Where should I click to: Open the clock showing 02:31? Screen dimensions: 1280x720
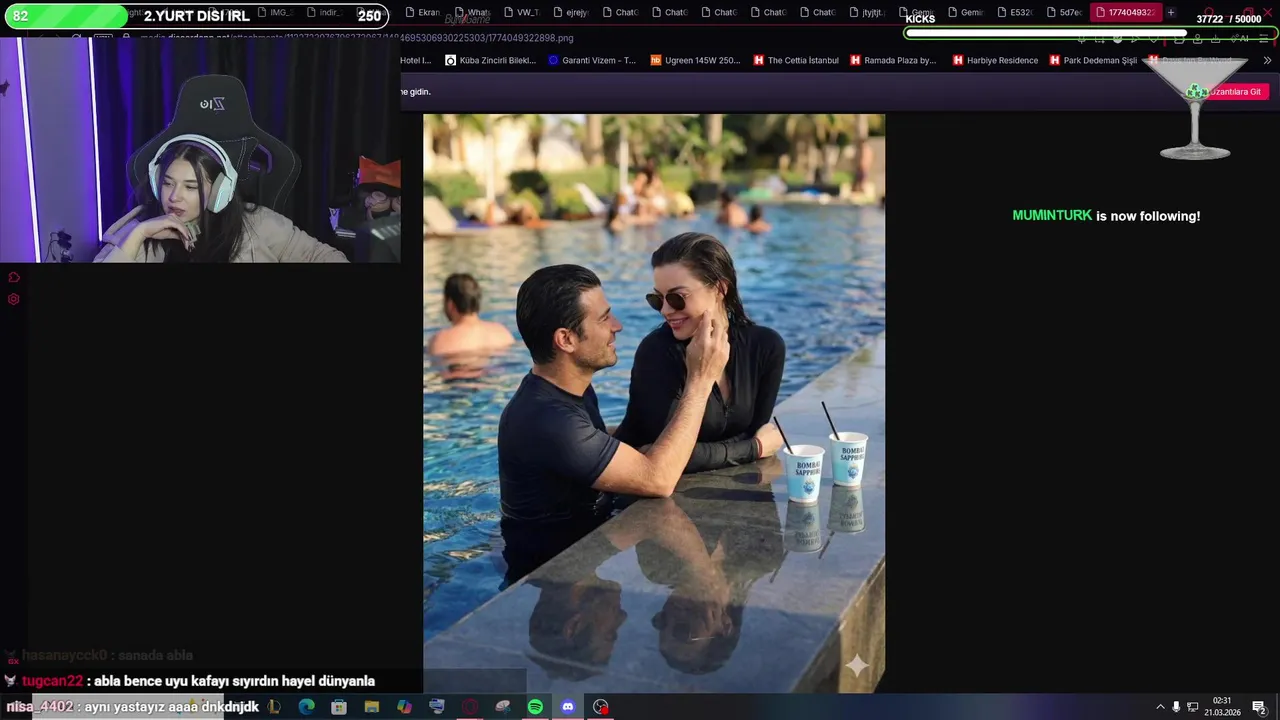coord(1222,707)
